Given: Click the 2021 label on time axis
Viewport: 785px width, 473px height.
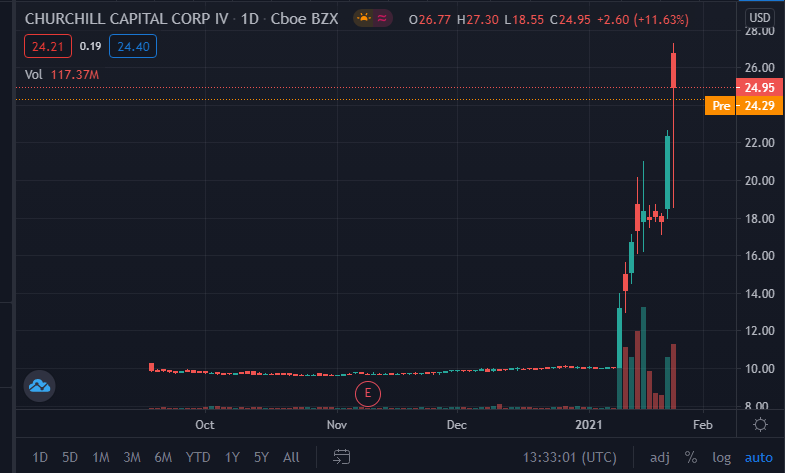Looking at the screenshot, I should tap(589, 425).
